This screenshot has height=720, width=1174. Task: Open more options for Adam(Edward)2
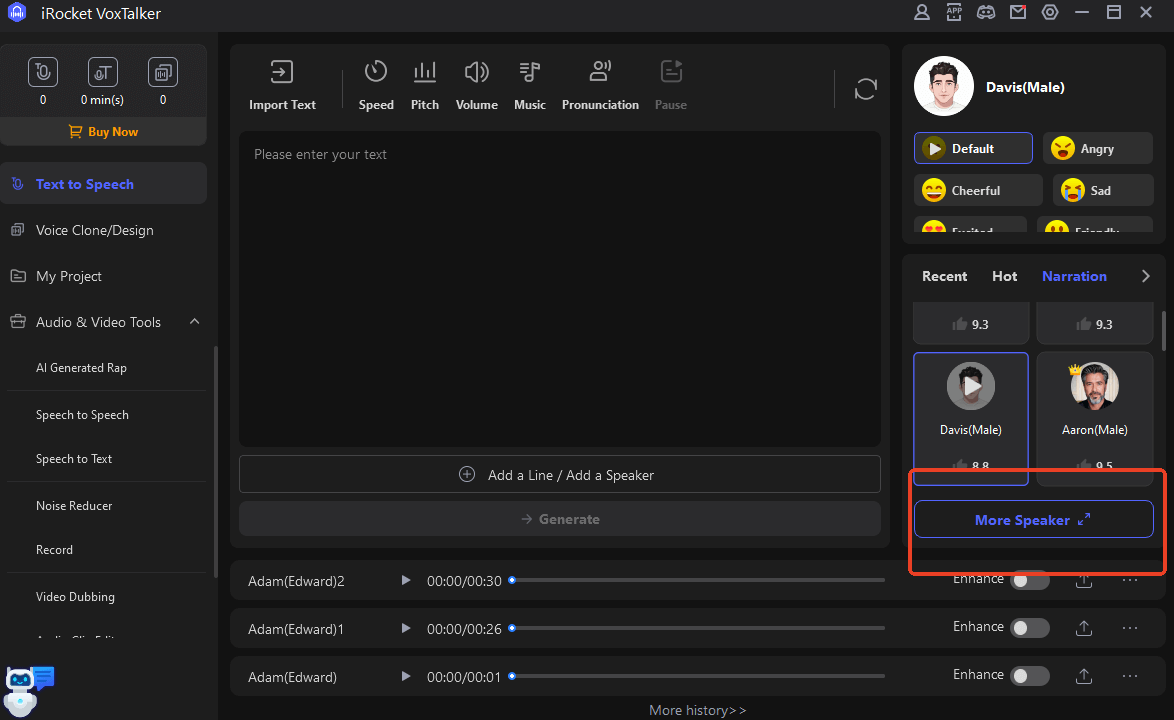click(x=1130, y=581)
